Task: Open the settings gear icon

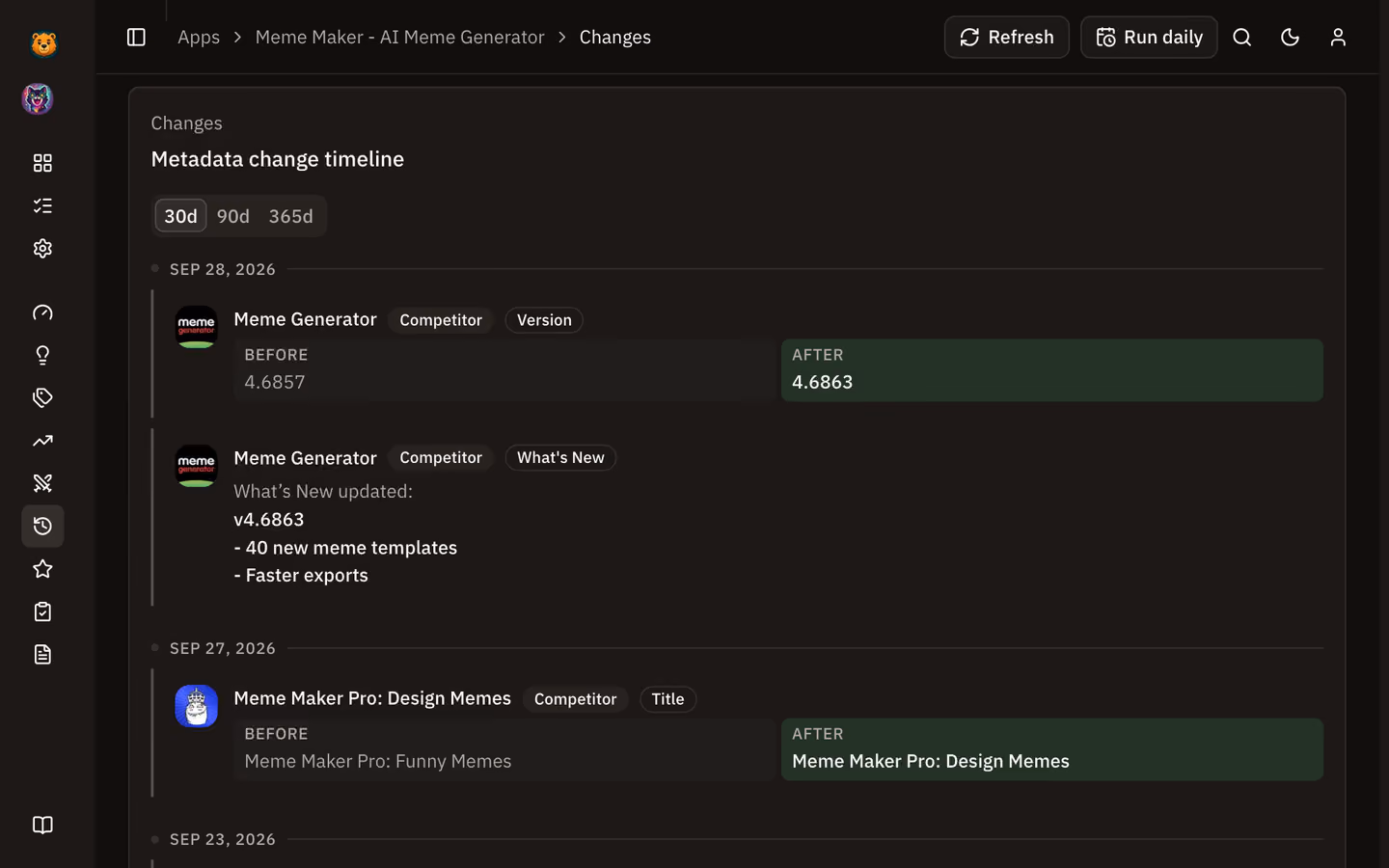Action: [x=42, y=248]
